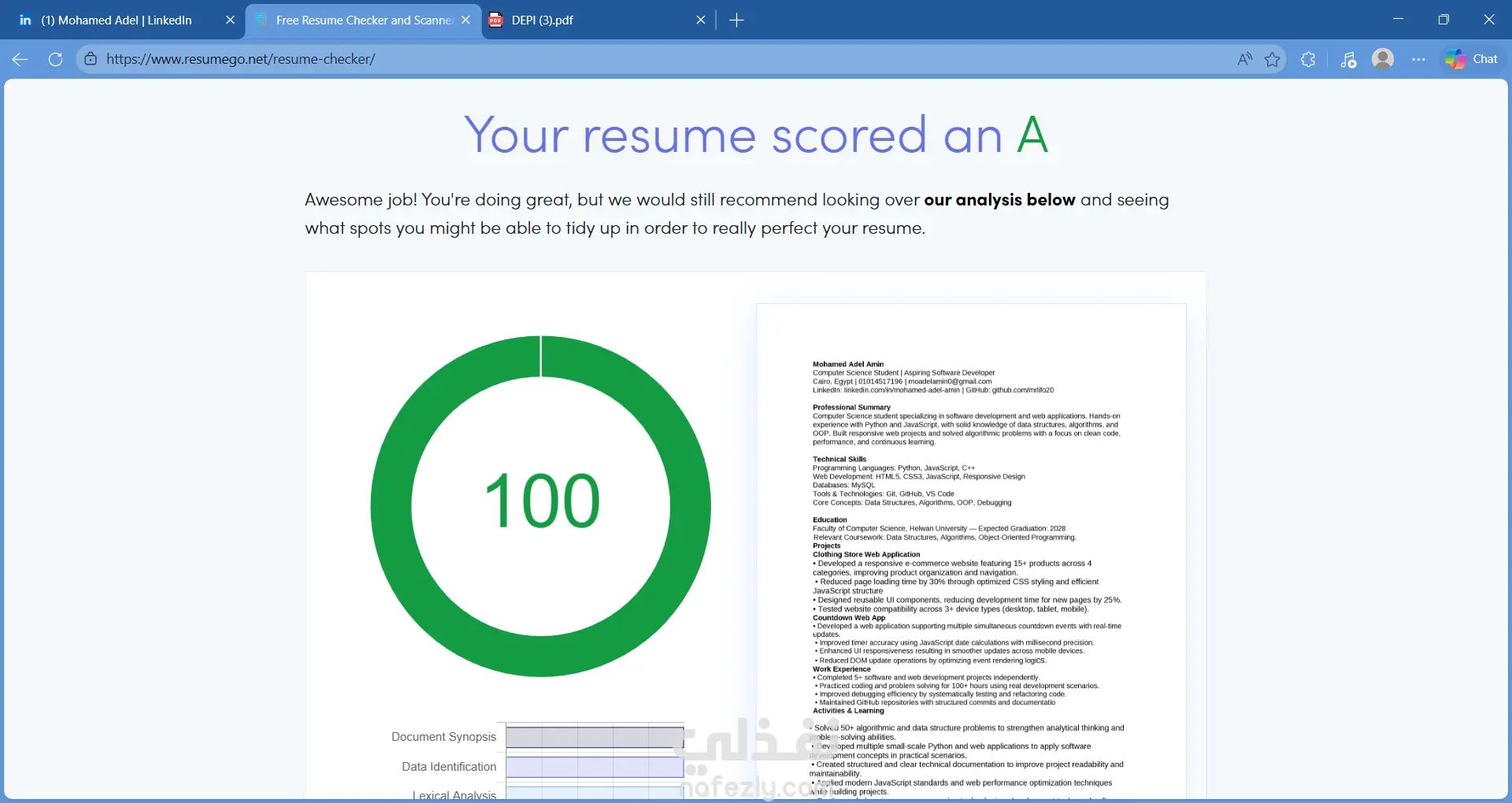Image resolution: width=1512 pixels, height=803 pixels.
Task: Click the 'Data Identification' label
Action: (x=449, y=767)
